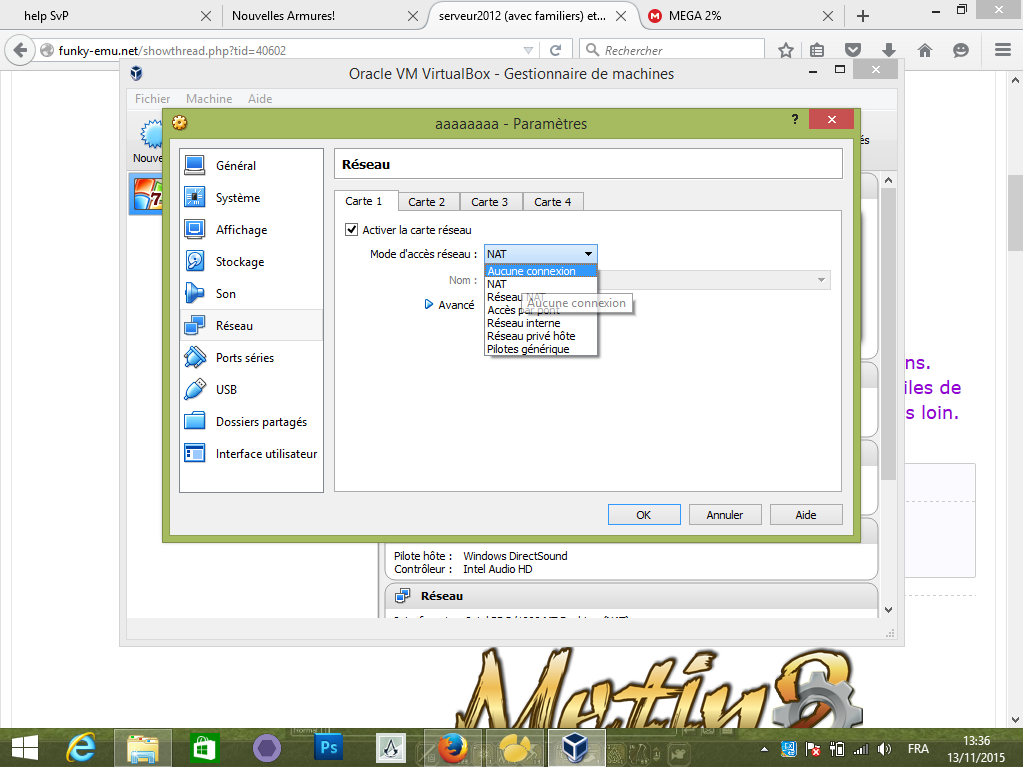Open the Interface utilisateur icon
Screen dimensions: 1023x767
[x=194, y=453]
